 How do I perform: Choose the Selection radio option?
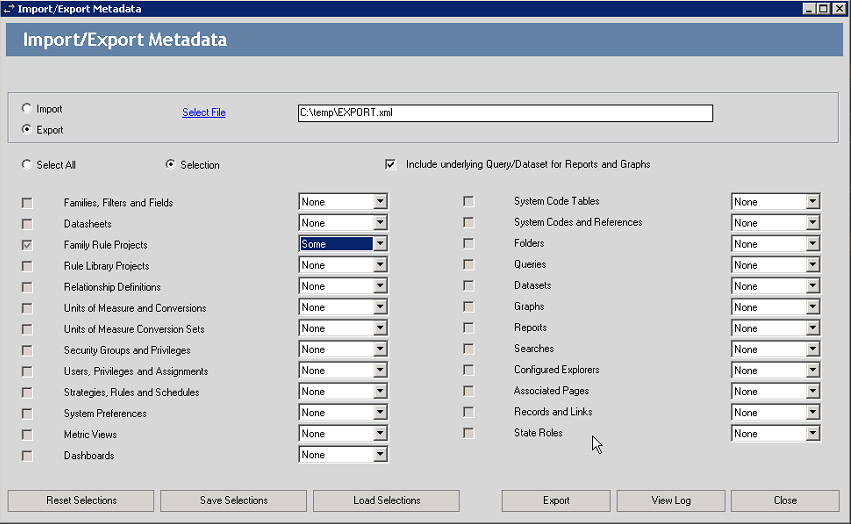(x=170, y=164)
